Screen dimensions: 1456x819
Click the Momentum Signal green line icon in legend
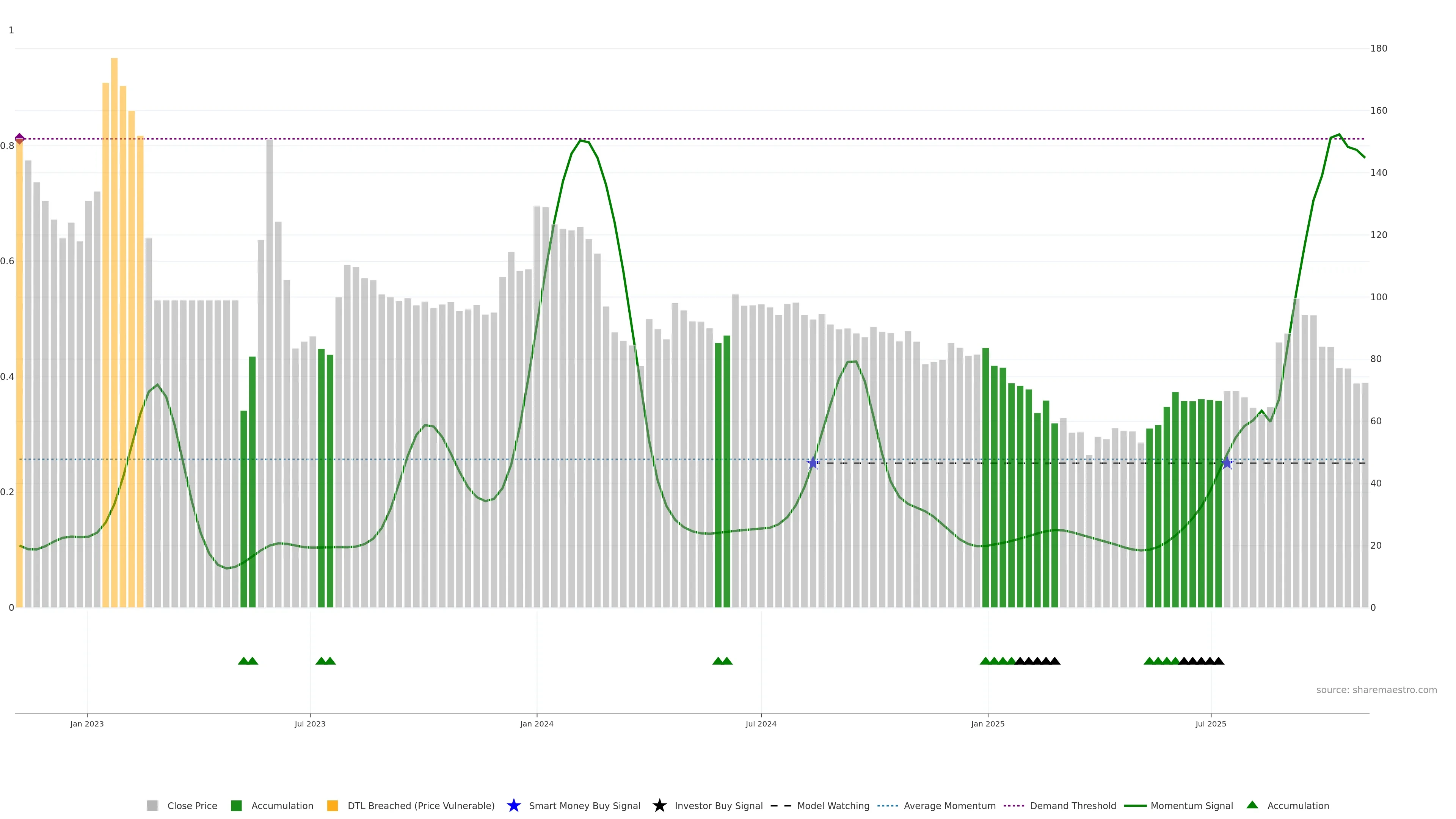pos(1135,806)
